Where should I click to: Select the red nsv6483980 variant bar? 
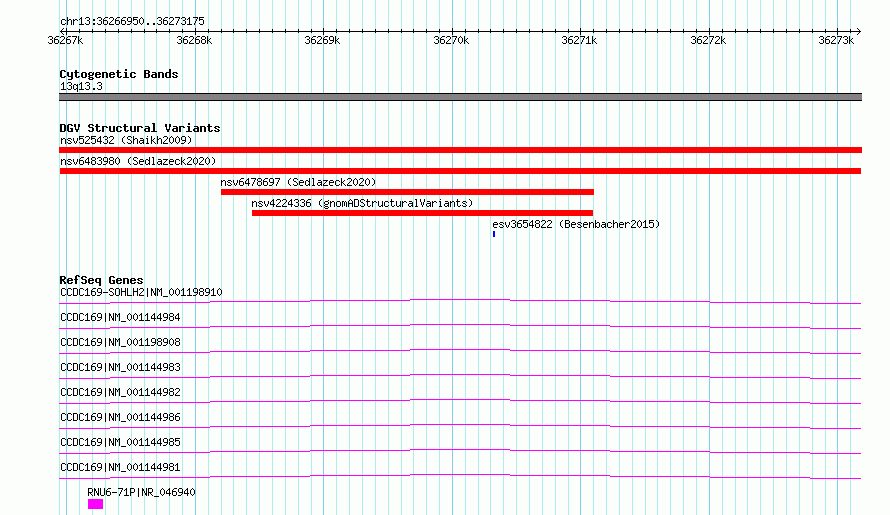click(460, 171)
